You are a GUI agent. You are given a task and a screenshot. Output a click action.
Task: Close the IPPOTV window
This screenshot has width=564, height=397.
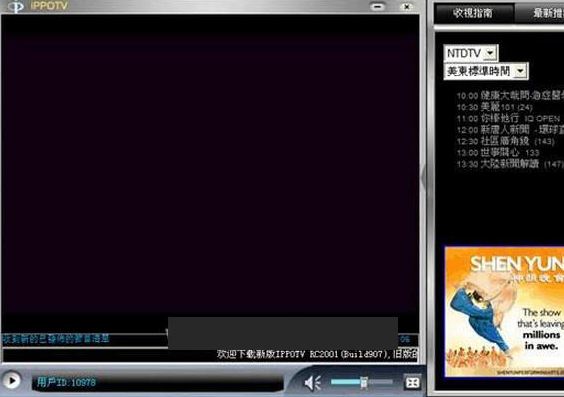coord(406,6)
